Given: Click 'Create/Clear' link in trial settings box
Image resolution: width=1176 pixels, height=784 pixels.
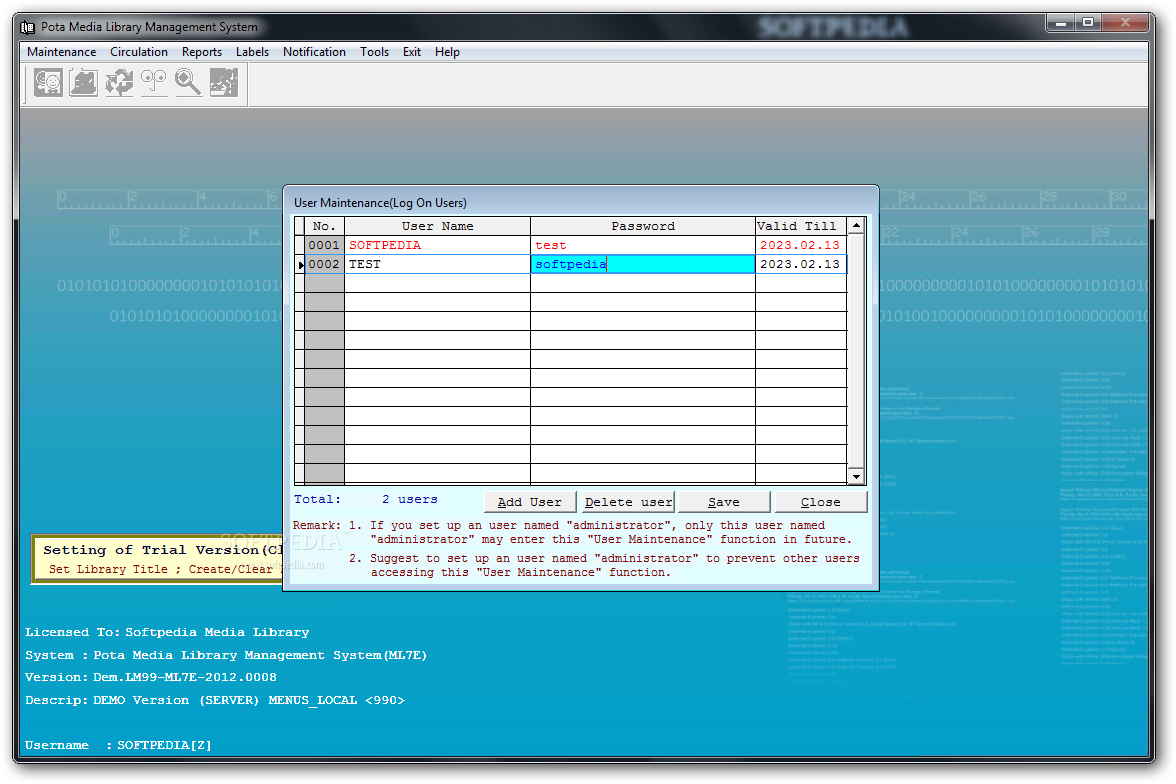Looking at the screenshot, I should [231, 569].
